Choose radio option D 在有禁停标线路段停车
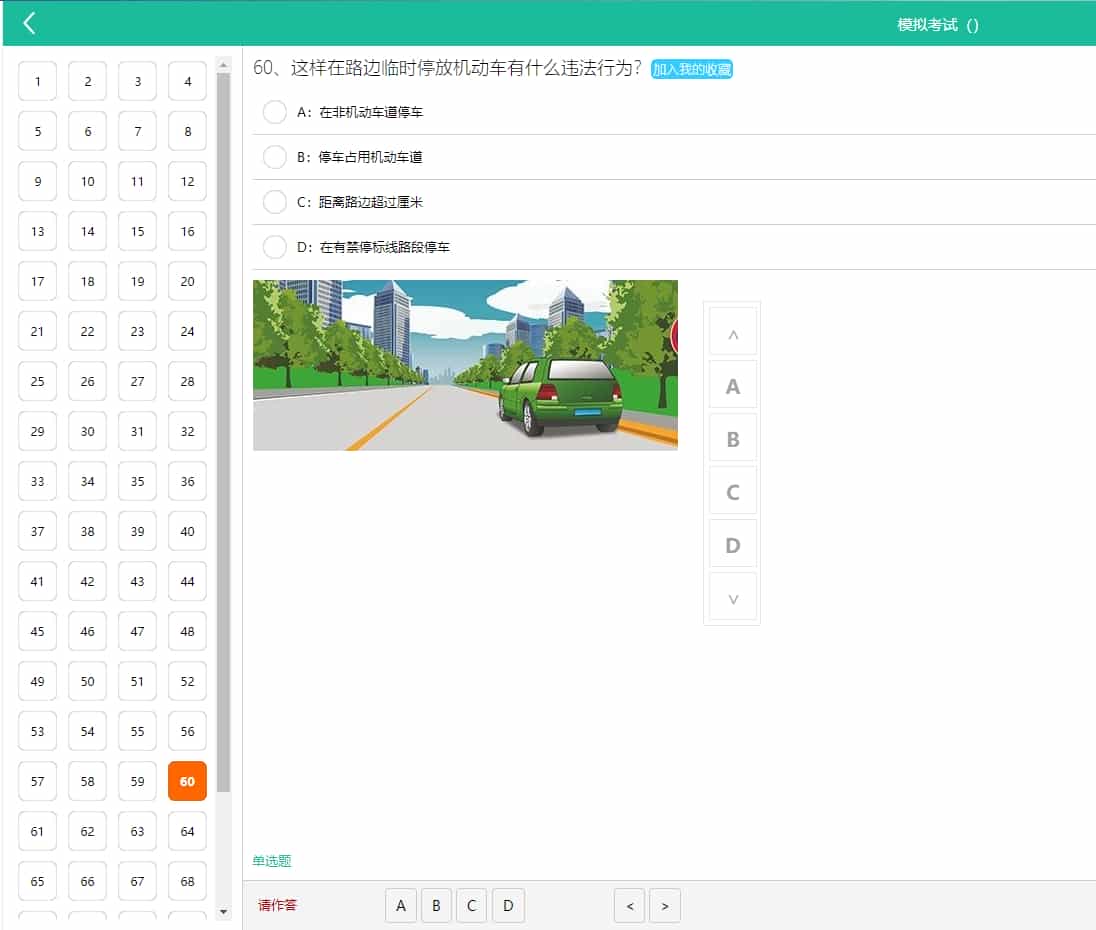 click(x=275, y=247)
